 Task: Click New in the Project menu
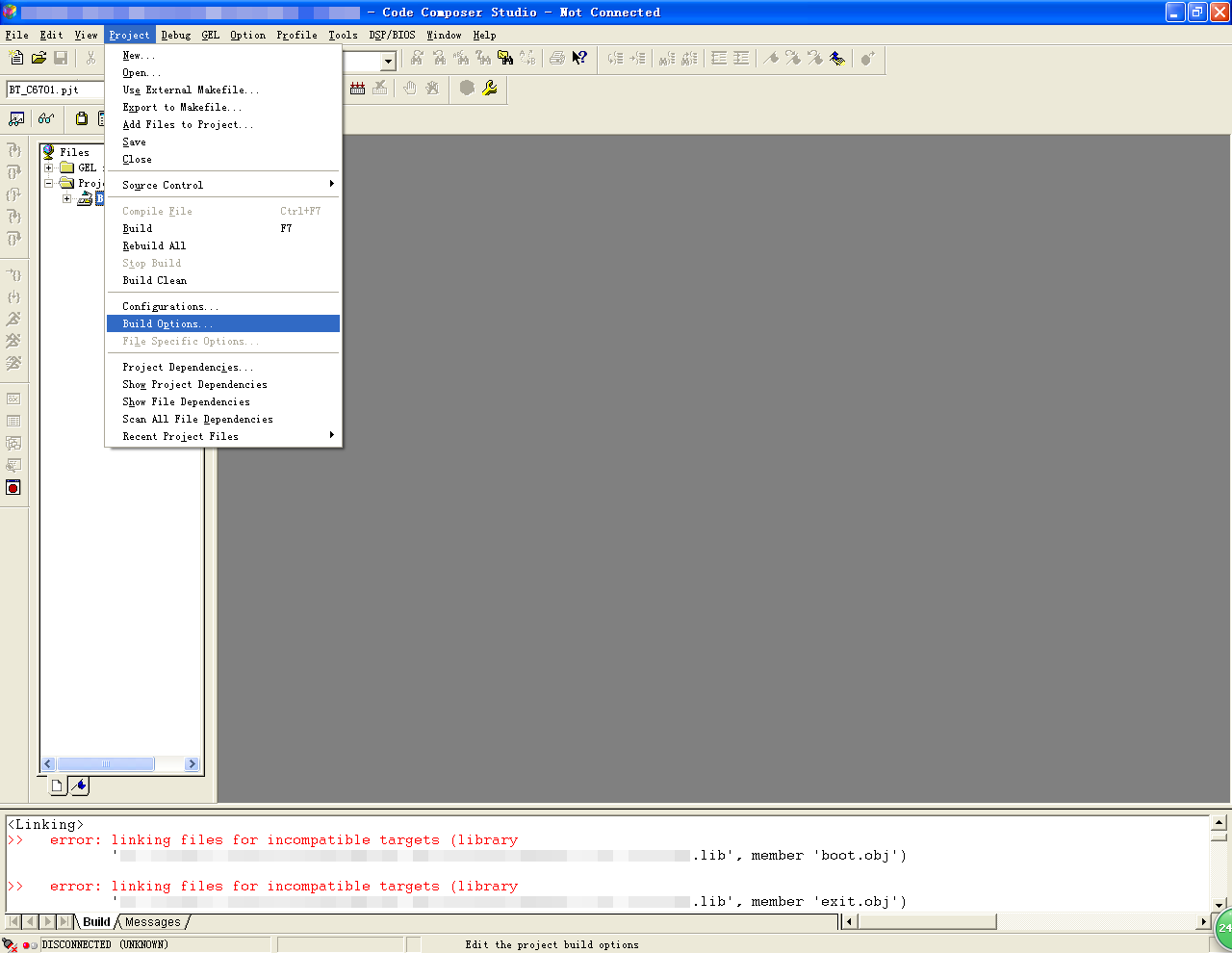click(x=223, y=55)
